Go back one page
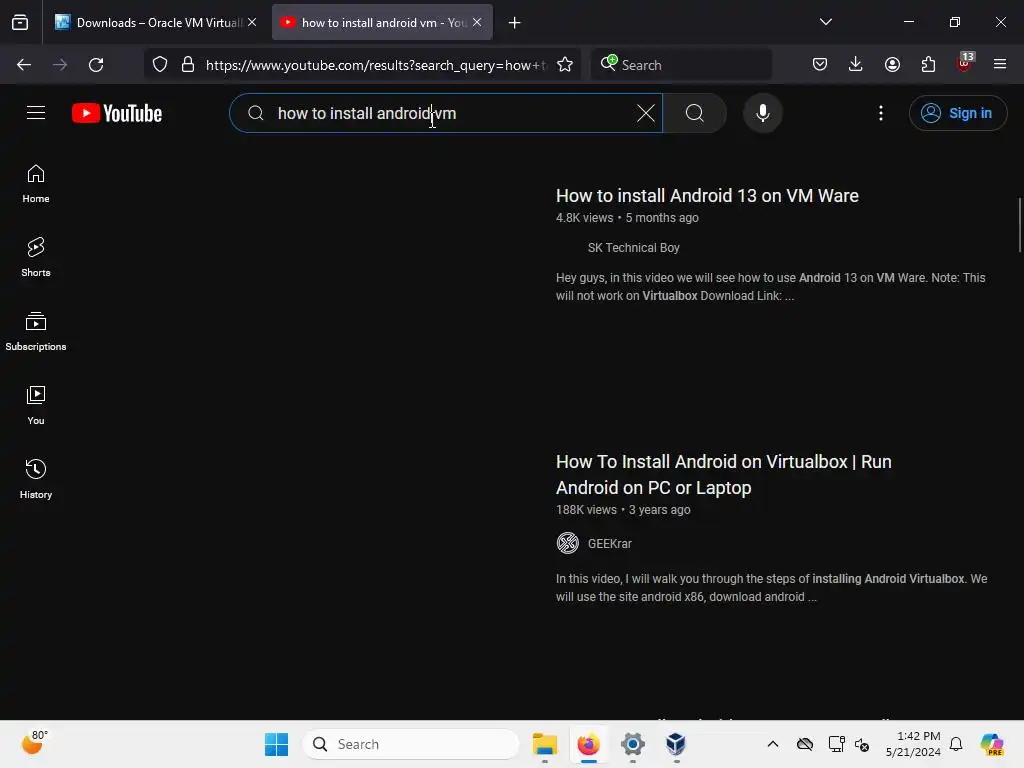The image size is (1024, 768). pos(24,65)
